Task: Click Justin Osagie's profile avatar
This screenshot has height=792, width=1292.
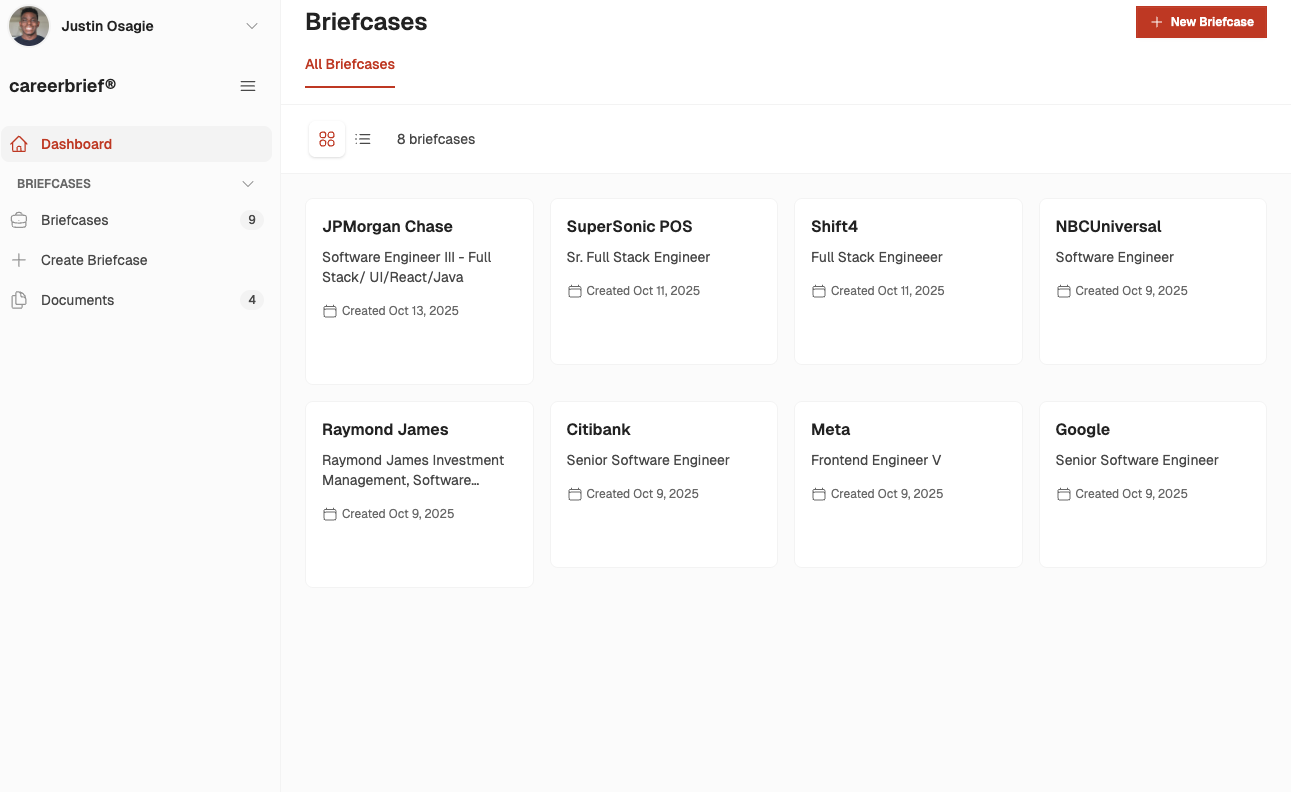Action: (29, 26)
